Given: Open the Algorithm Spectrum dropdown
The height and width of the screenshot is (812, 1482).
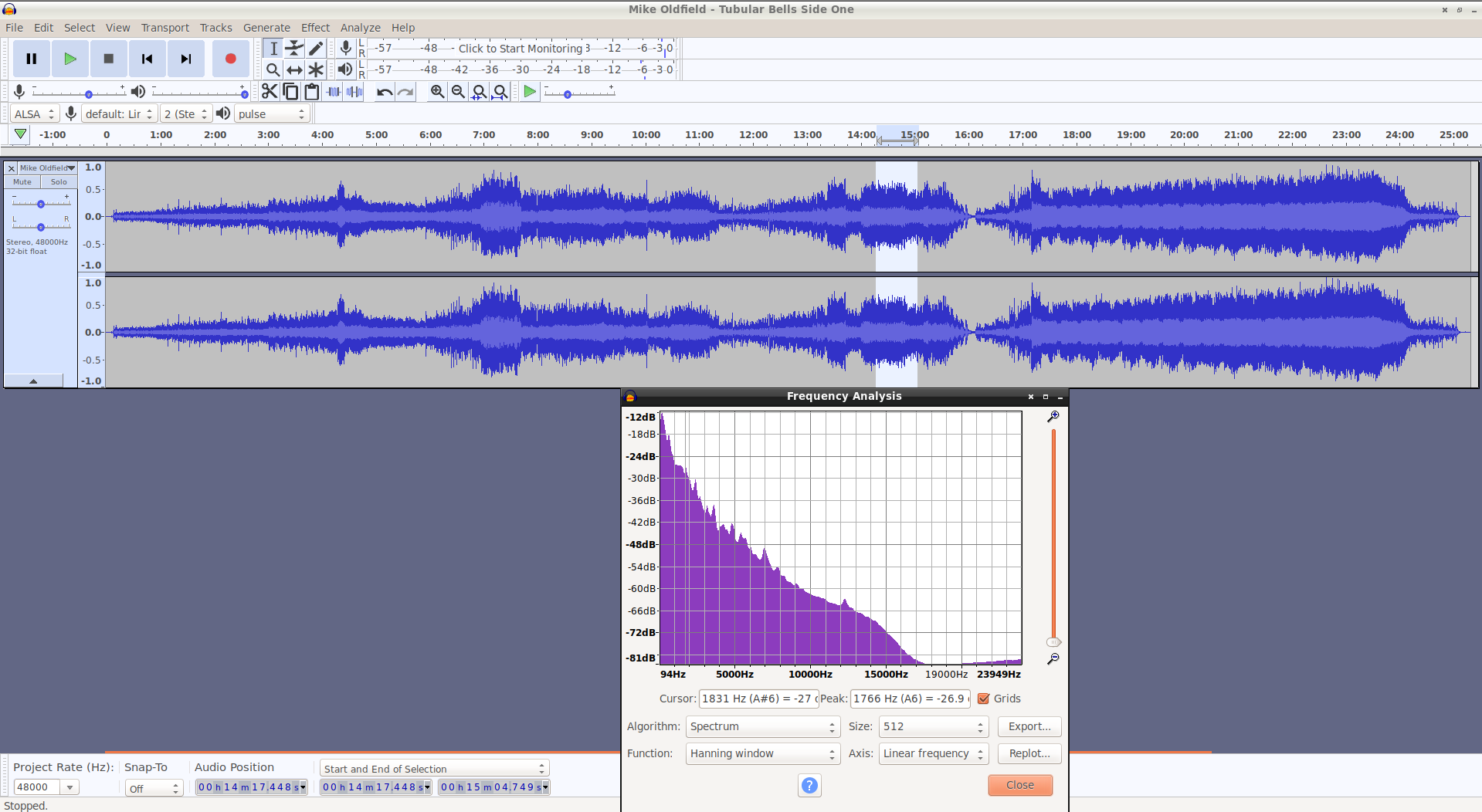Looking at the screenshot, I should point(762,726).
